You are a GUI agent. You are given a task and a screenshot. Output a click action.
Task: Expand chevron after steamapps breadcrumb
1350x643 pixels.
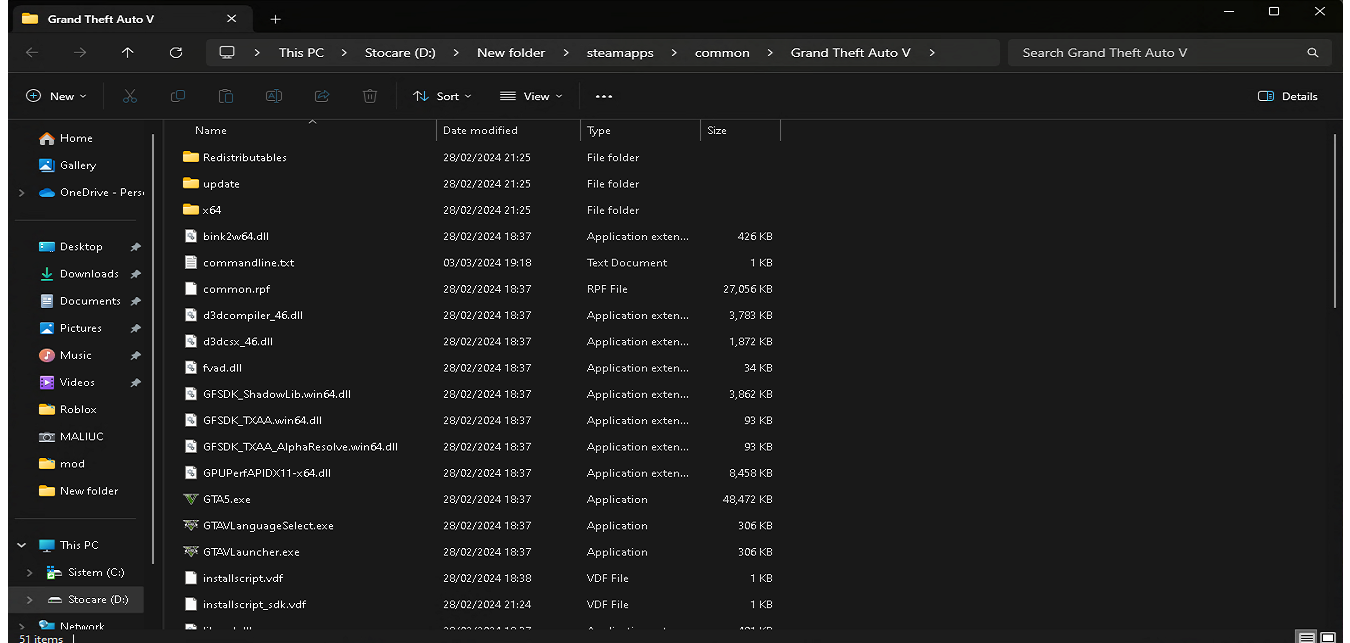click(673, 53)
